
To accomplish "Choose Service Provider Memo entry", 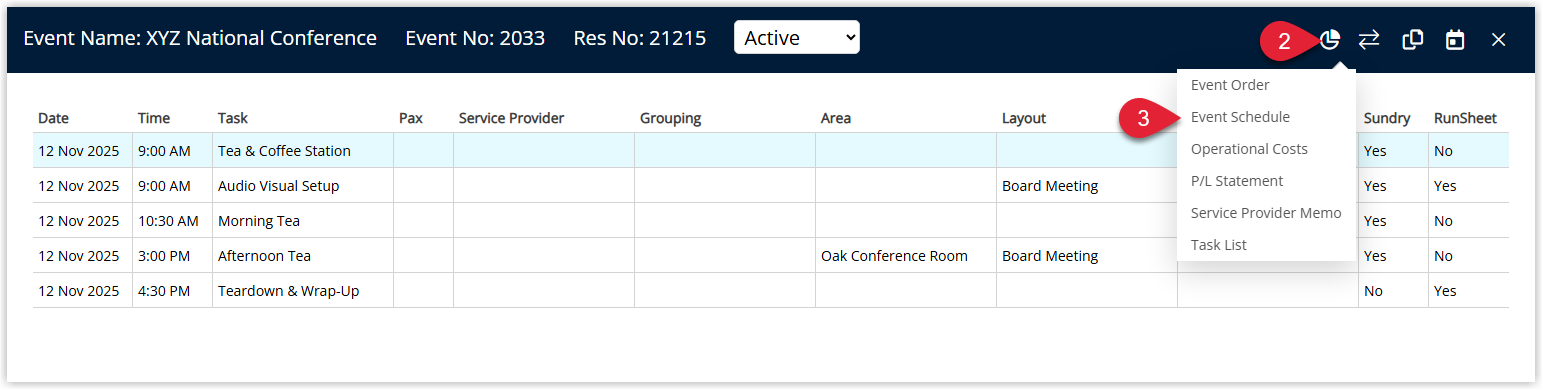I will [x=1266, y=213].
